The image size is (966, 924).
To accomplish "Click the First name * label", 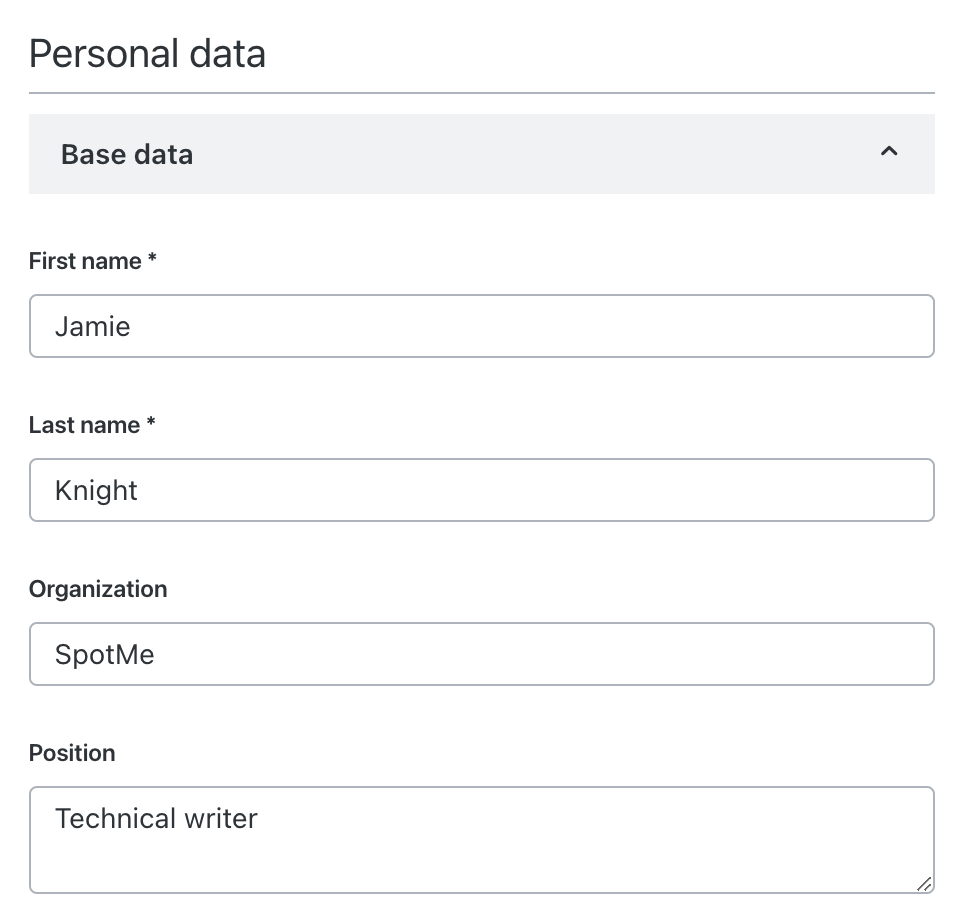I will (92, 261).
